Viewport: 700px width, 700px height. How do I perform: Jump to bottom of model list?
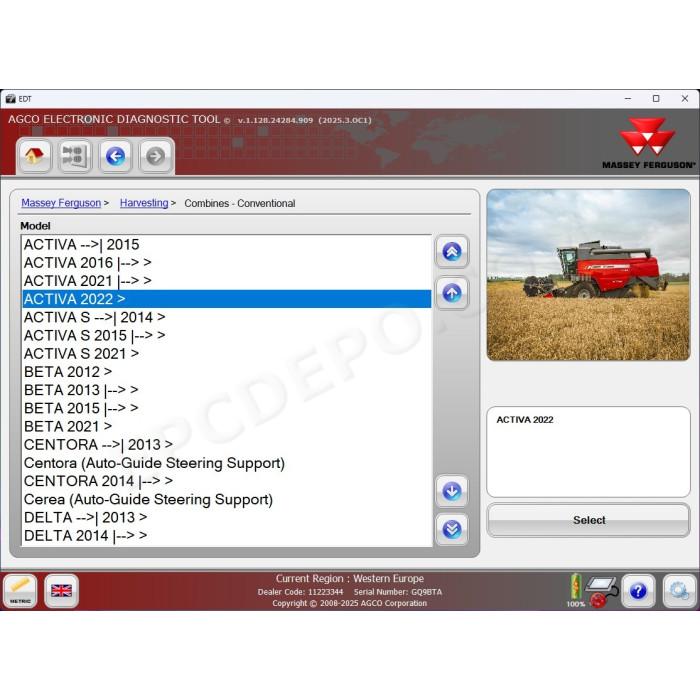[x=452, y=529]
